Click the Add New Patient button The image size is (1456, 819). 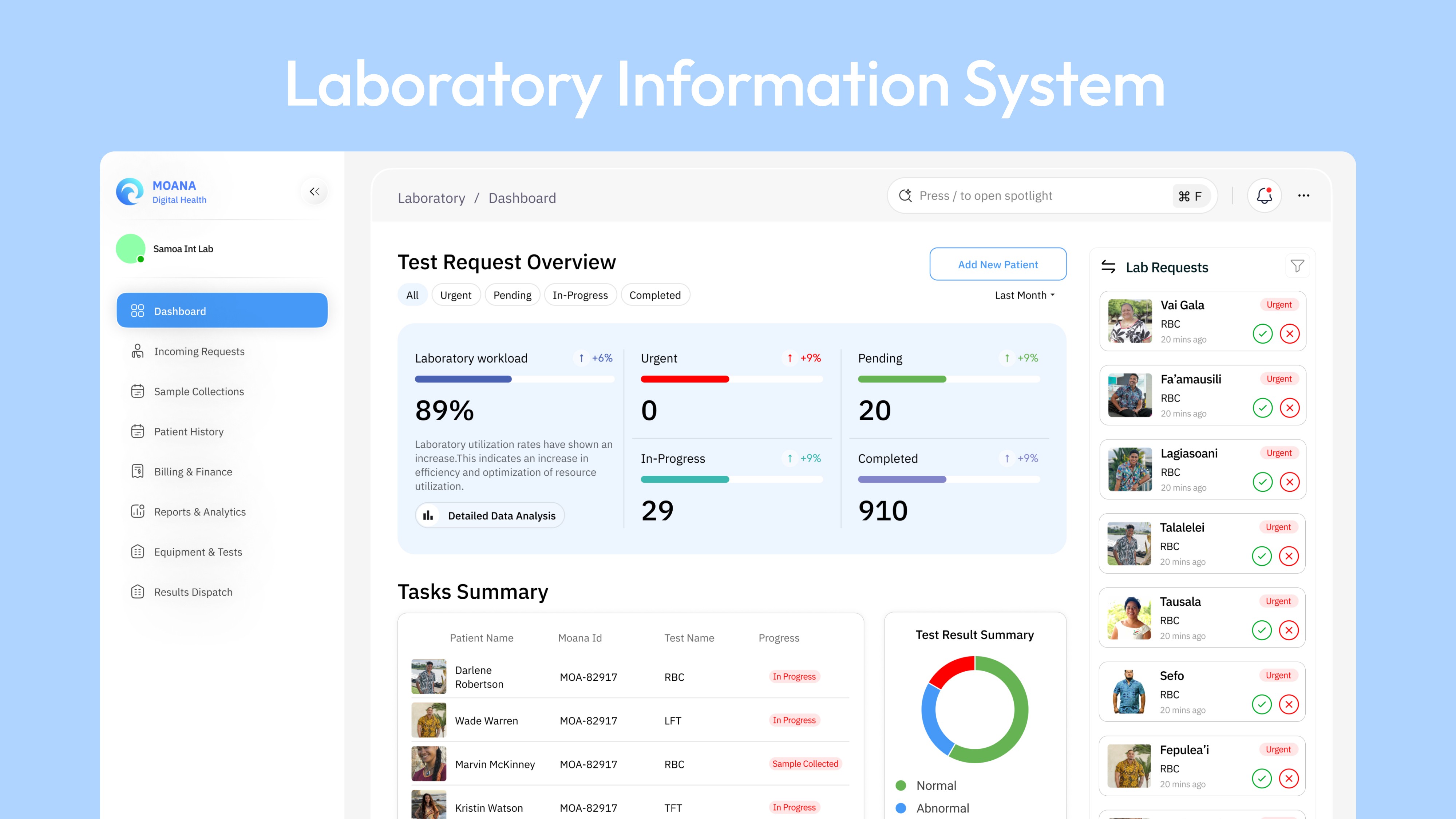pyautogui.click(x=998, y=264)
